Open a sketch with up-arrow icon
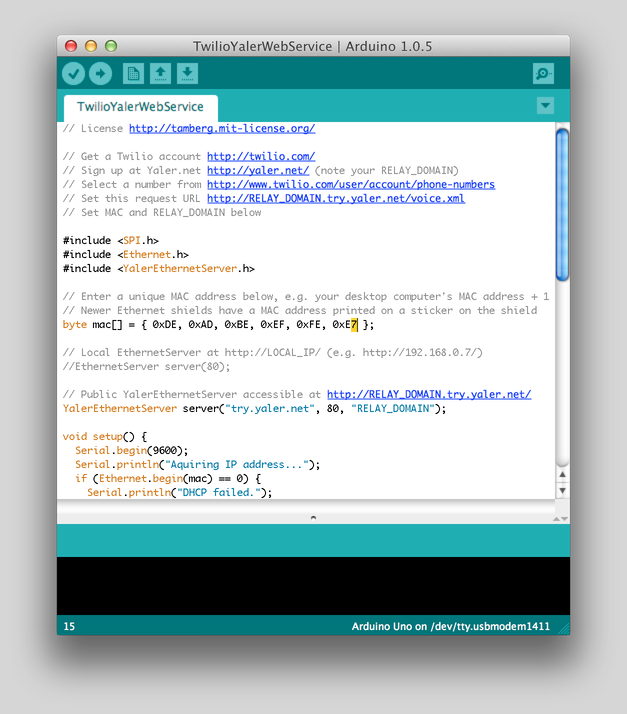This screenshot has height=714, width=627. [160, 74]
